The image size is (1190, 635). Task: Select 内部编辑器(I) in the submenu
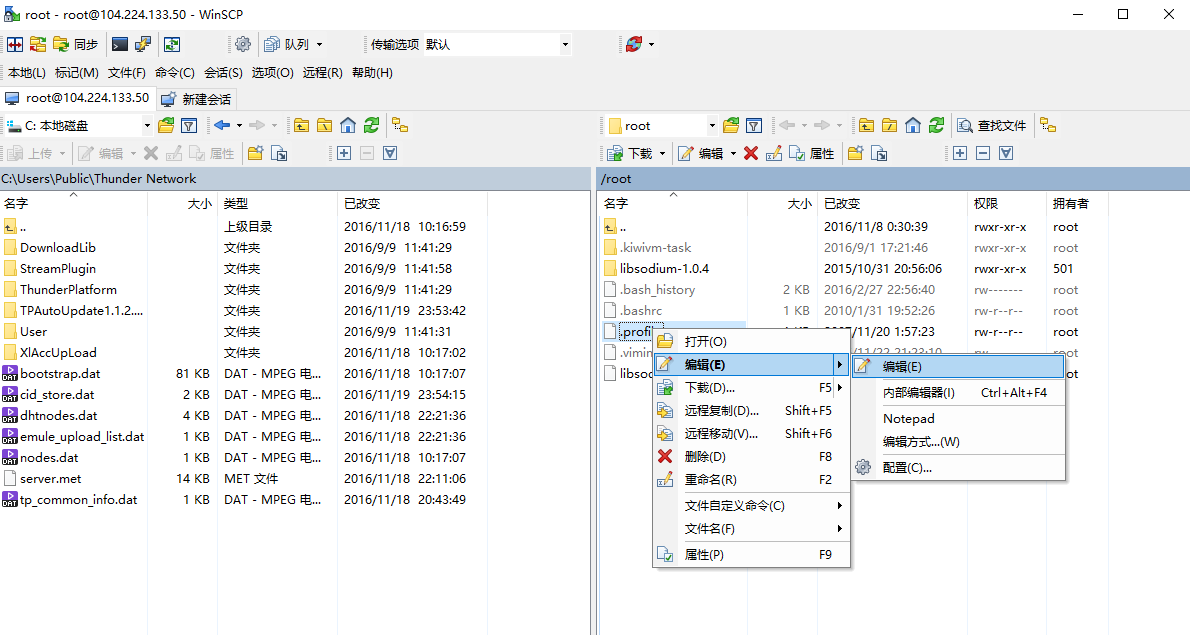point(959,392)
